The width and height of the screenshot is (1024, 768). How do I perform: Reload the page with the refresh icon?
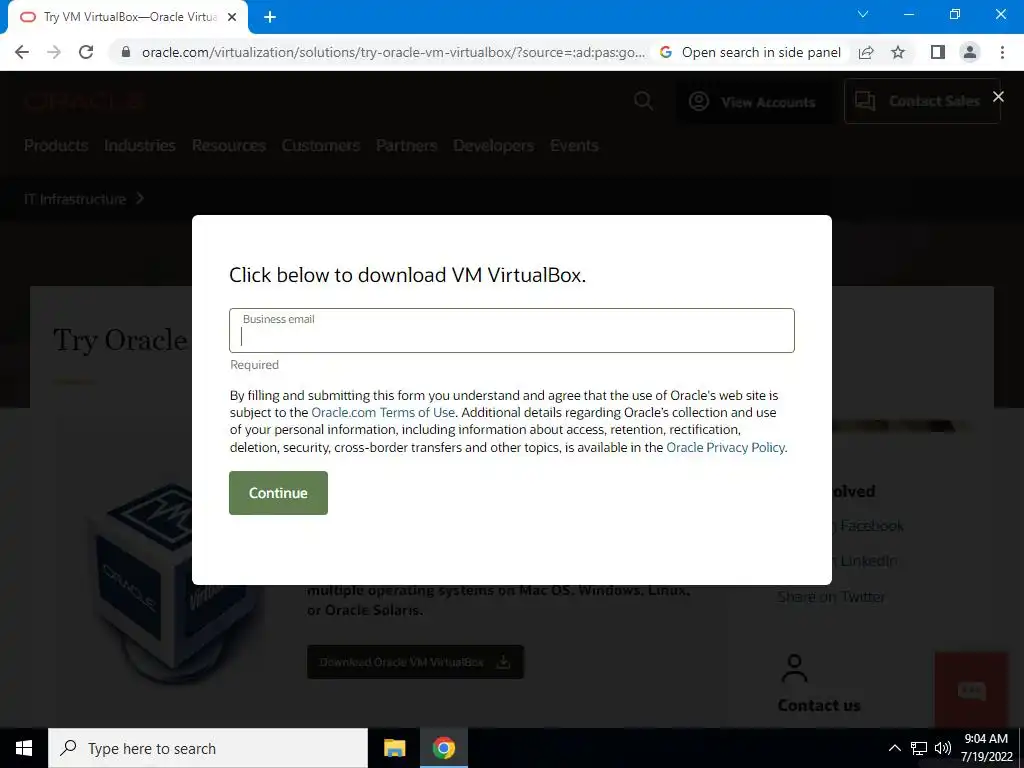point(86,52)
